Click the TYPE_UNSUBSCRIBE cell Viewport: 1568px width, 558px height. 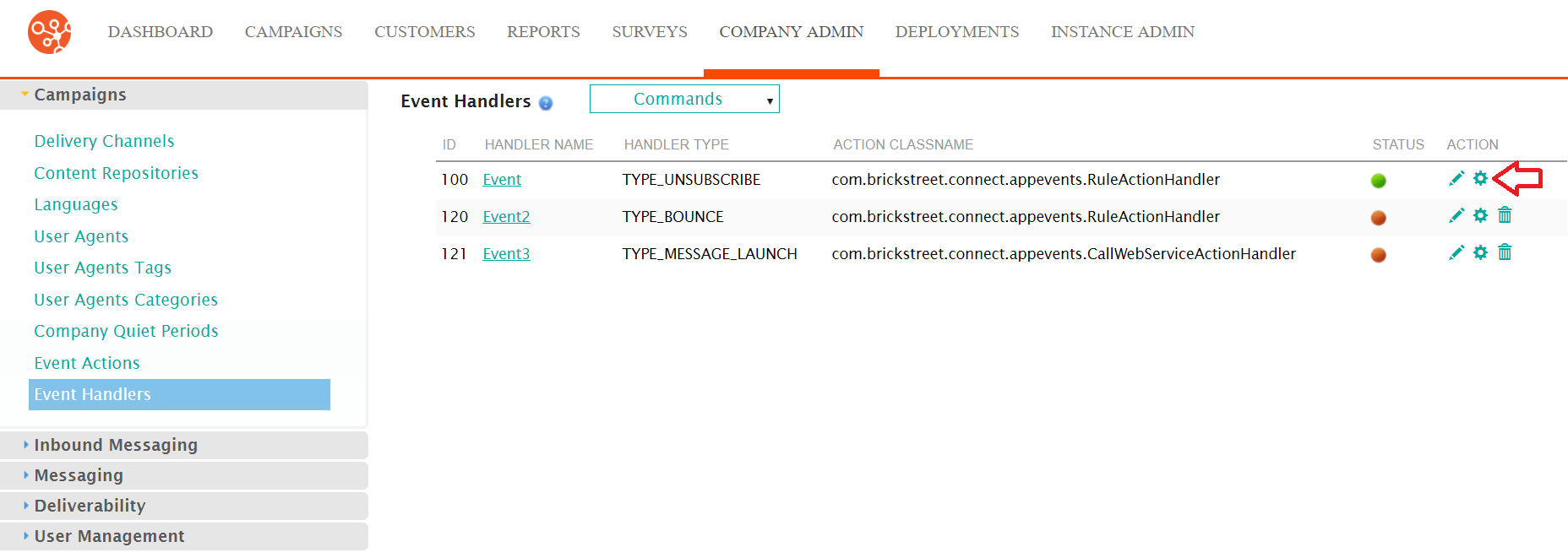point(691,180)
